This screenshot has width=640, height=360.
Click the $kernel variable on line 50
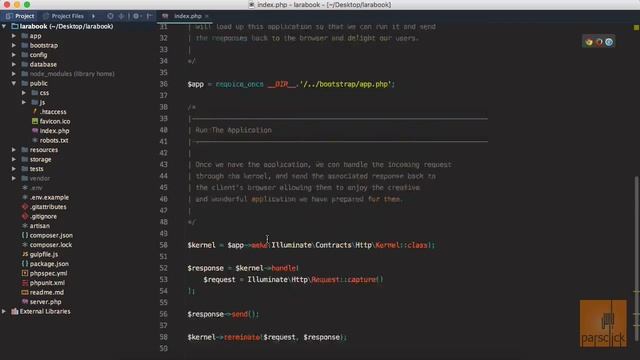(x=201, y=245)
